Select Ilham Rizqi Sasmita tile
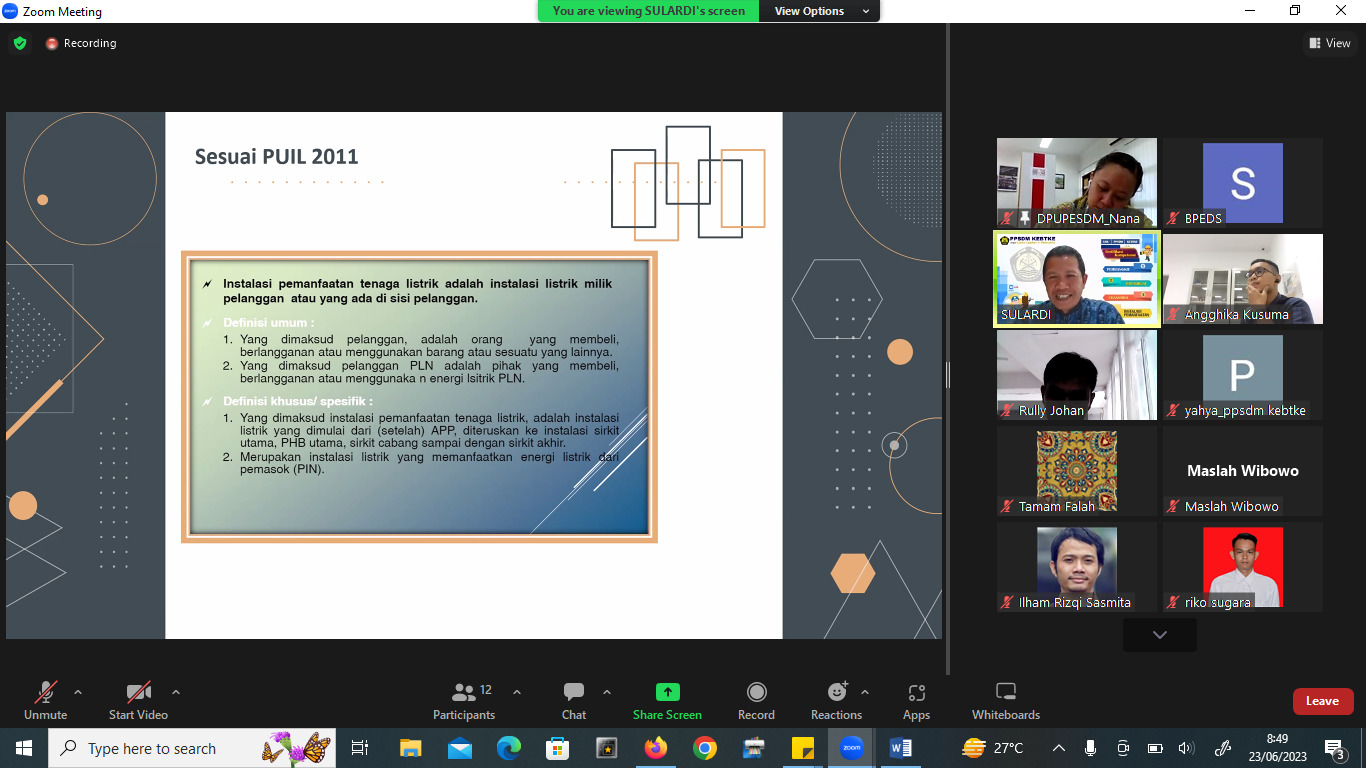 click(1077, 567)
